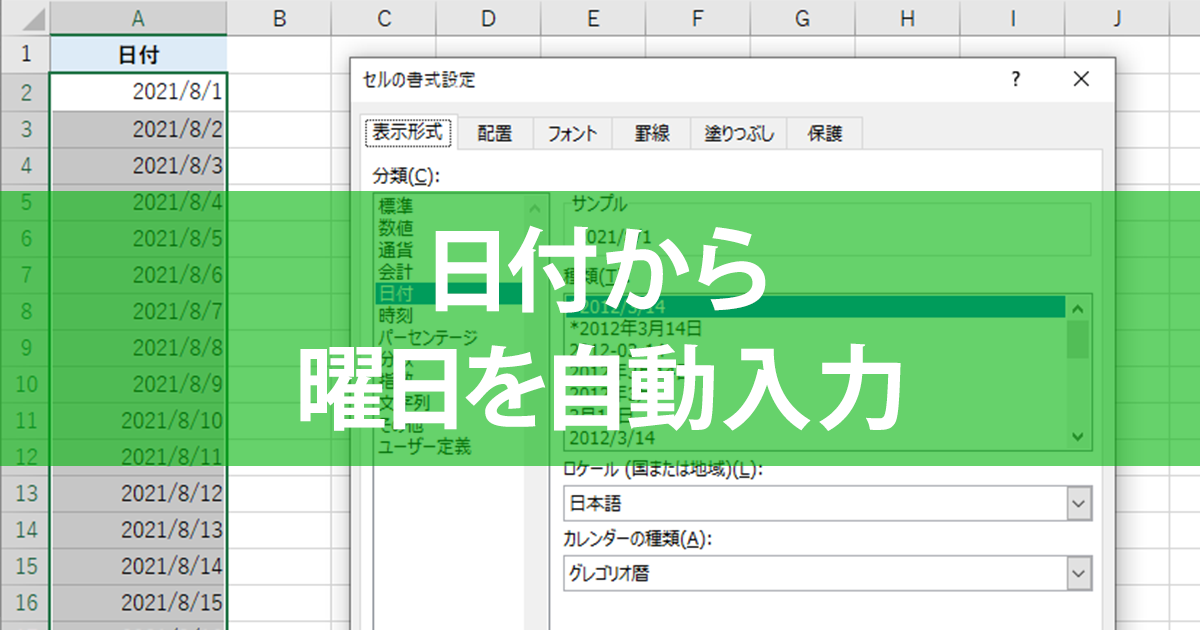
Task: Expand the ロケール 日本語 dropdown
Action: tap(1078, 505)
